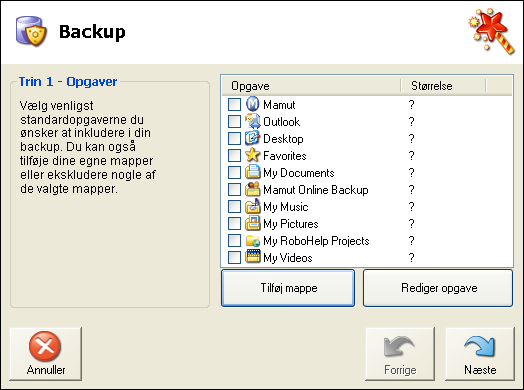The height and width of the screenshot is (390, 524).
Task: Click the My RoboHelp Projects folder icon
Action: pyautogui.click(x=253, y=240)
